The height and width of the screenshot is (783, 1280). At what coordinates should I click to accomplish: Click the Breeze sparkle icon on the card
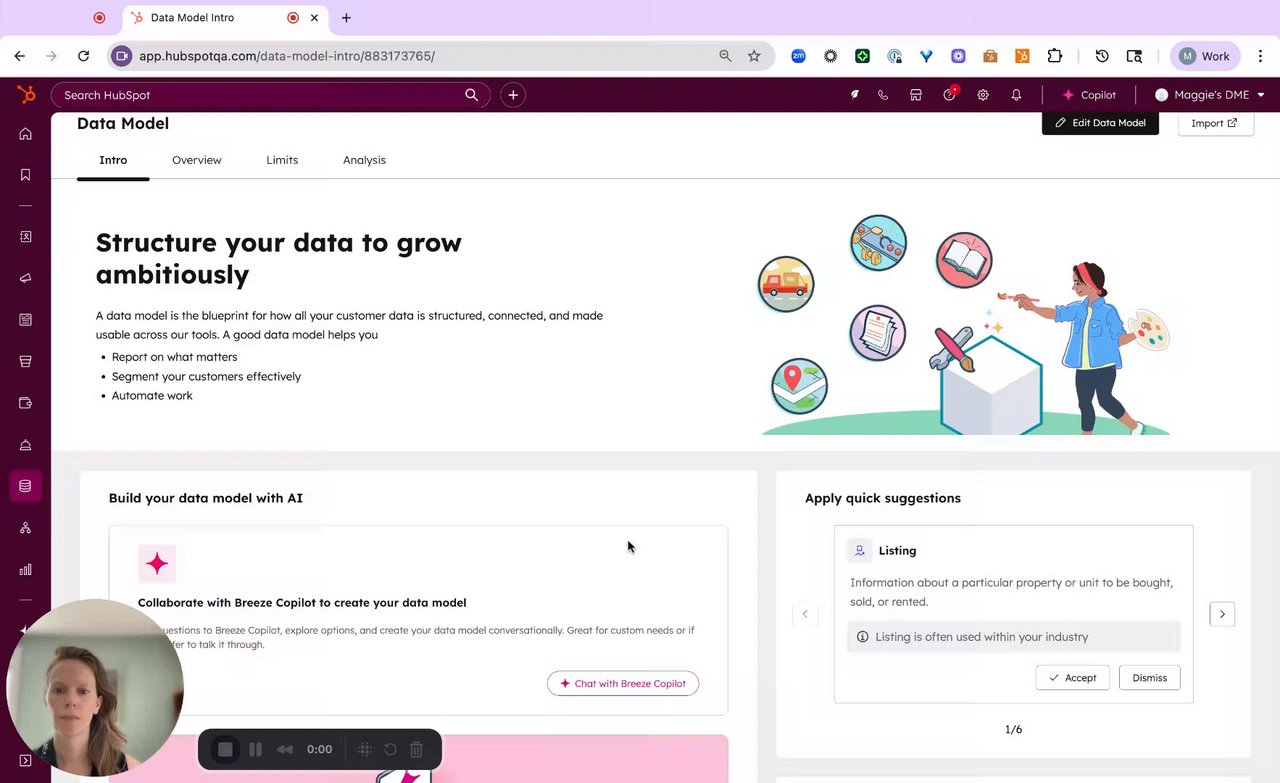point(157,564)
